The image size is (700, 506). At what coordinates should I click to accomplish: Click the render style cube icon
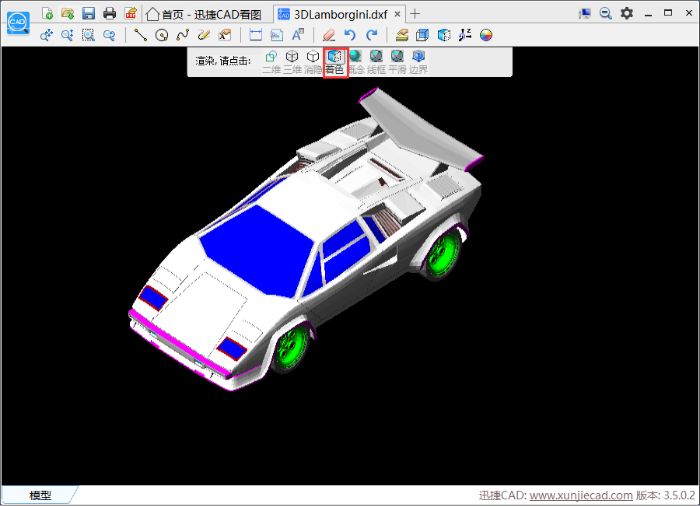pos(444,35)
